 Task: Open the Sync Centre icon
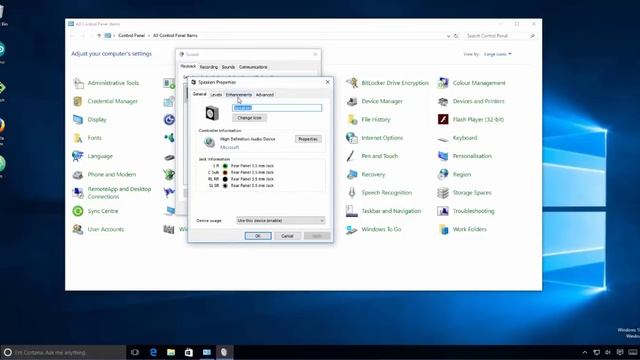tap(78, 211)
